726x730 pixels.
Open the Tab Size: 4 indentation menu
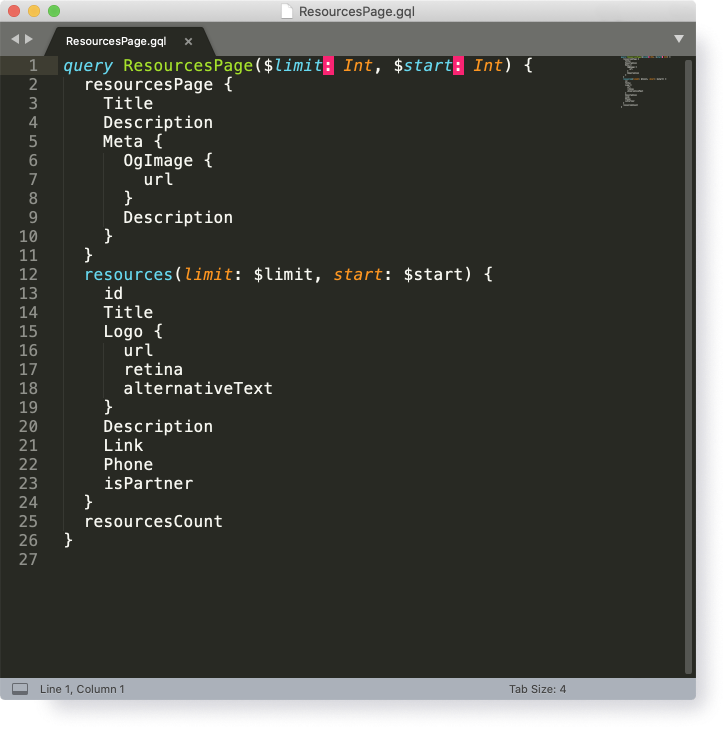click(x=537, y=689)
